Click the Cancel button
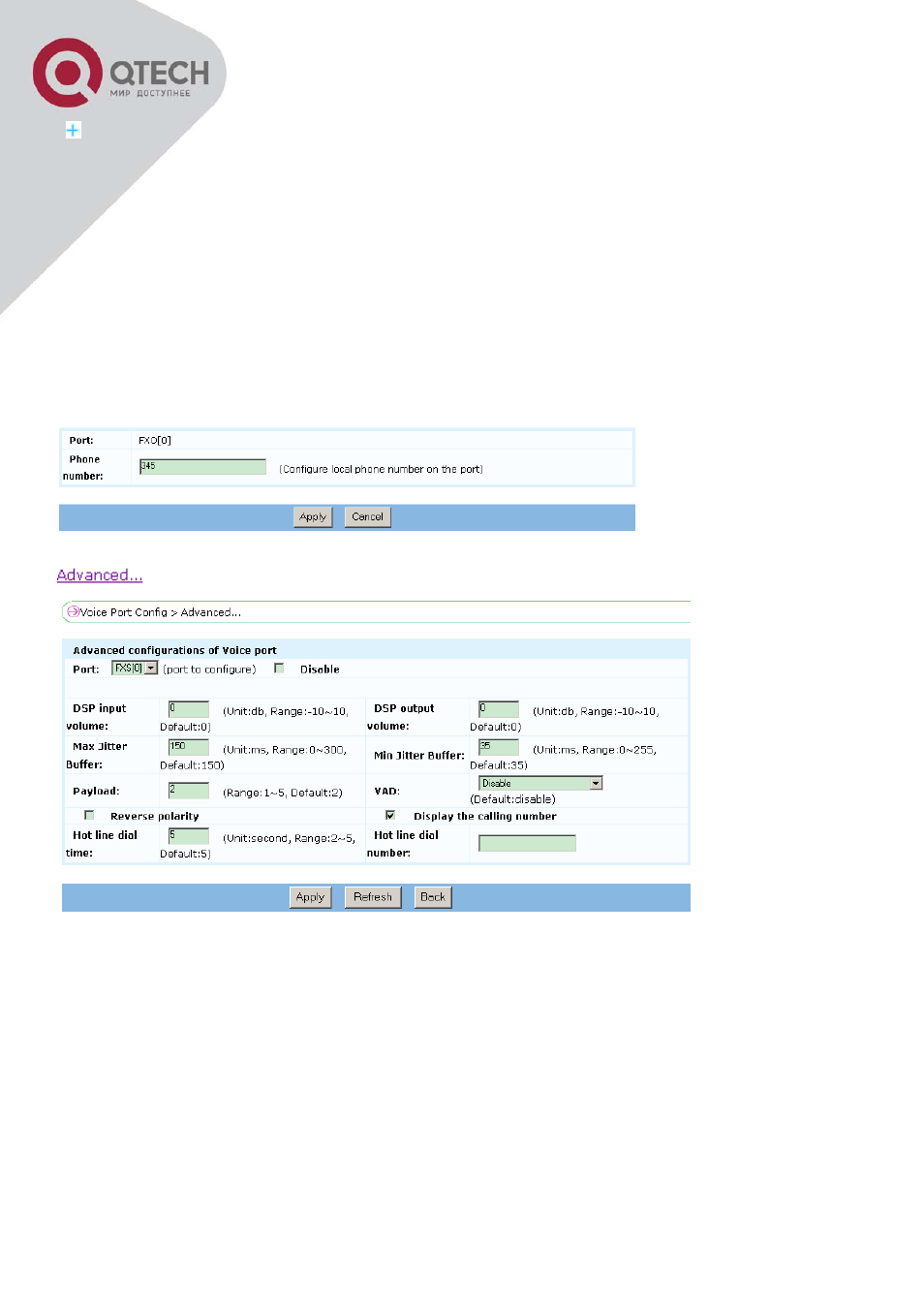Viewport: 924px width, 1308px height. (367, 517)
